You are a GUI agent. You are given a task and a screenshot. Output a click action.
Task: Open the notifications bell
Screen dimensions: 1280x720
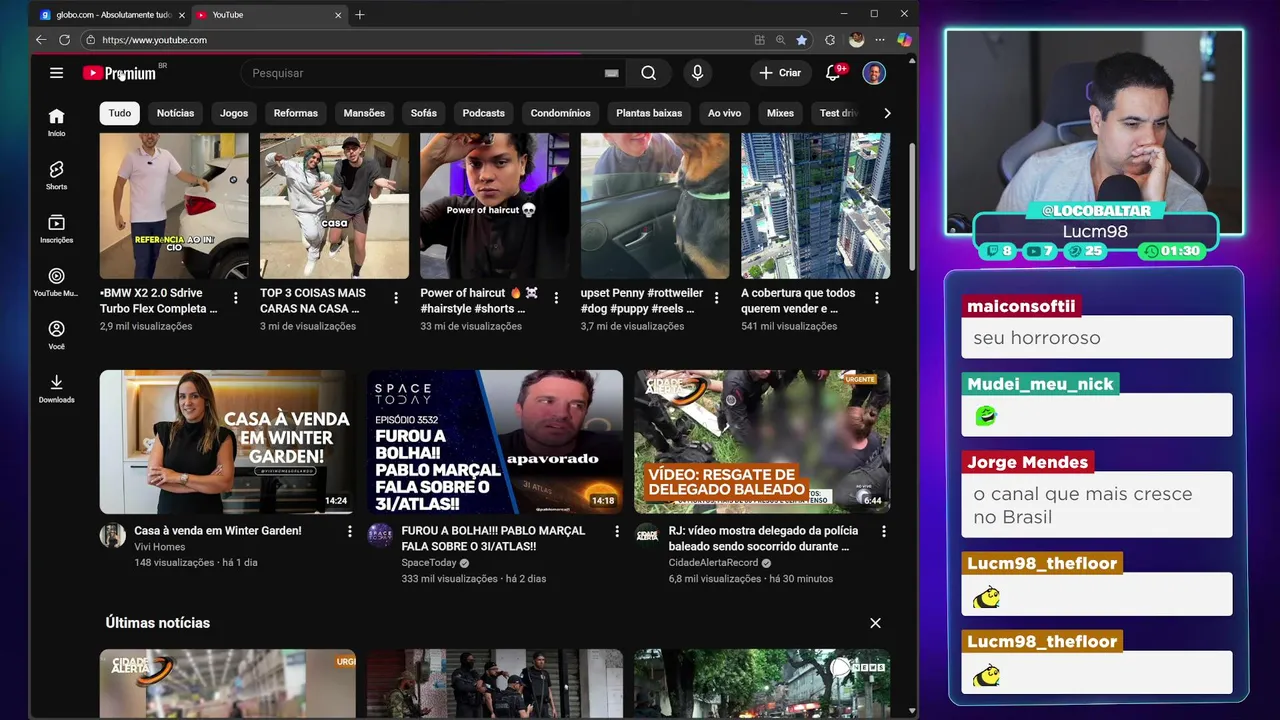[832, 73]
